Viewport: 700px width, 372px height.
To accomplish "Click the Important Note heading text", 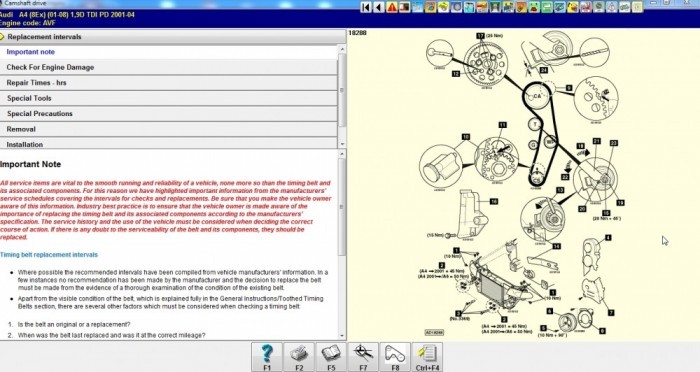I will coord(30,164).
